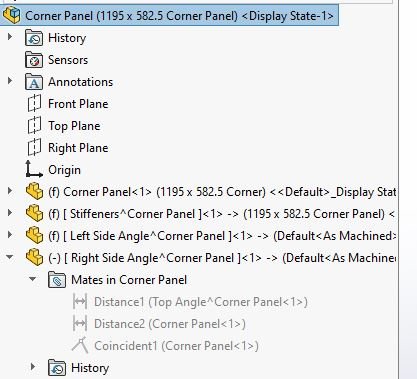Expand the Left Side Angle component
The image size is (417, 379).
10,235
